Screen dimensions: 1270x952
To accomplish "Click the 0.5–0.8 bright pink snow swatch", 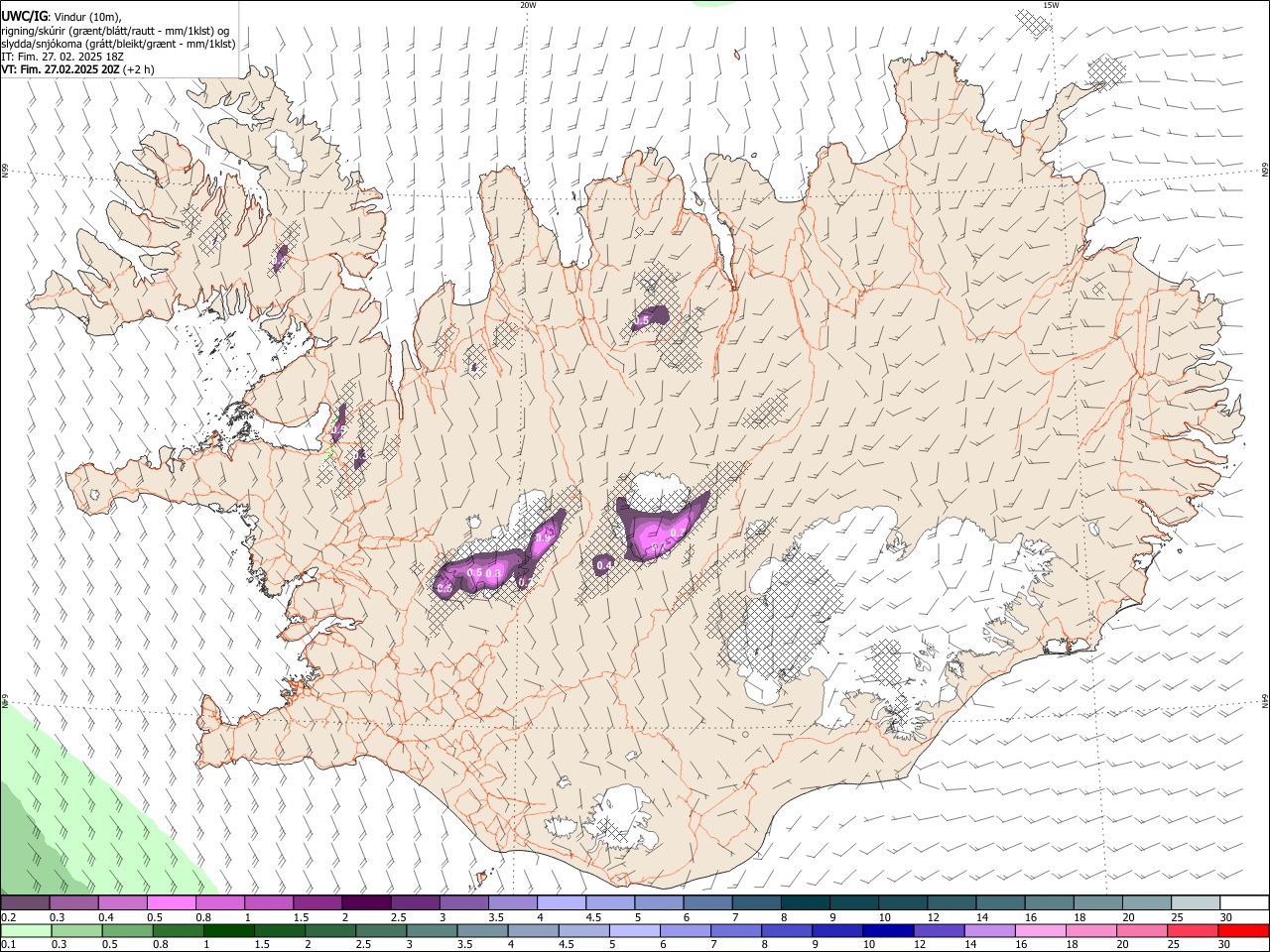I will point(173,902).
